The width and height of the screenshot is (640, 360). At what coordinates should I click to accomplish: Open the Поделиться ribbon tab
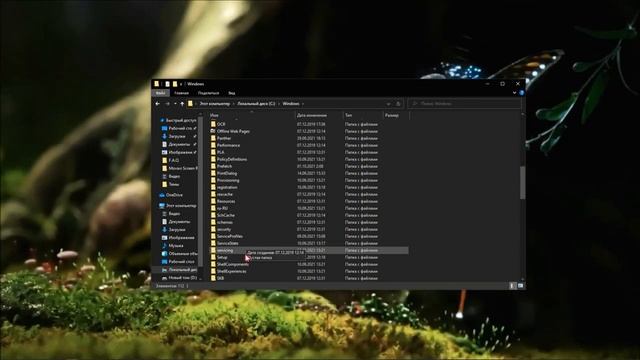pos(209,93)
